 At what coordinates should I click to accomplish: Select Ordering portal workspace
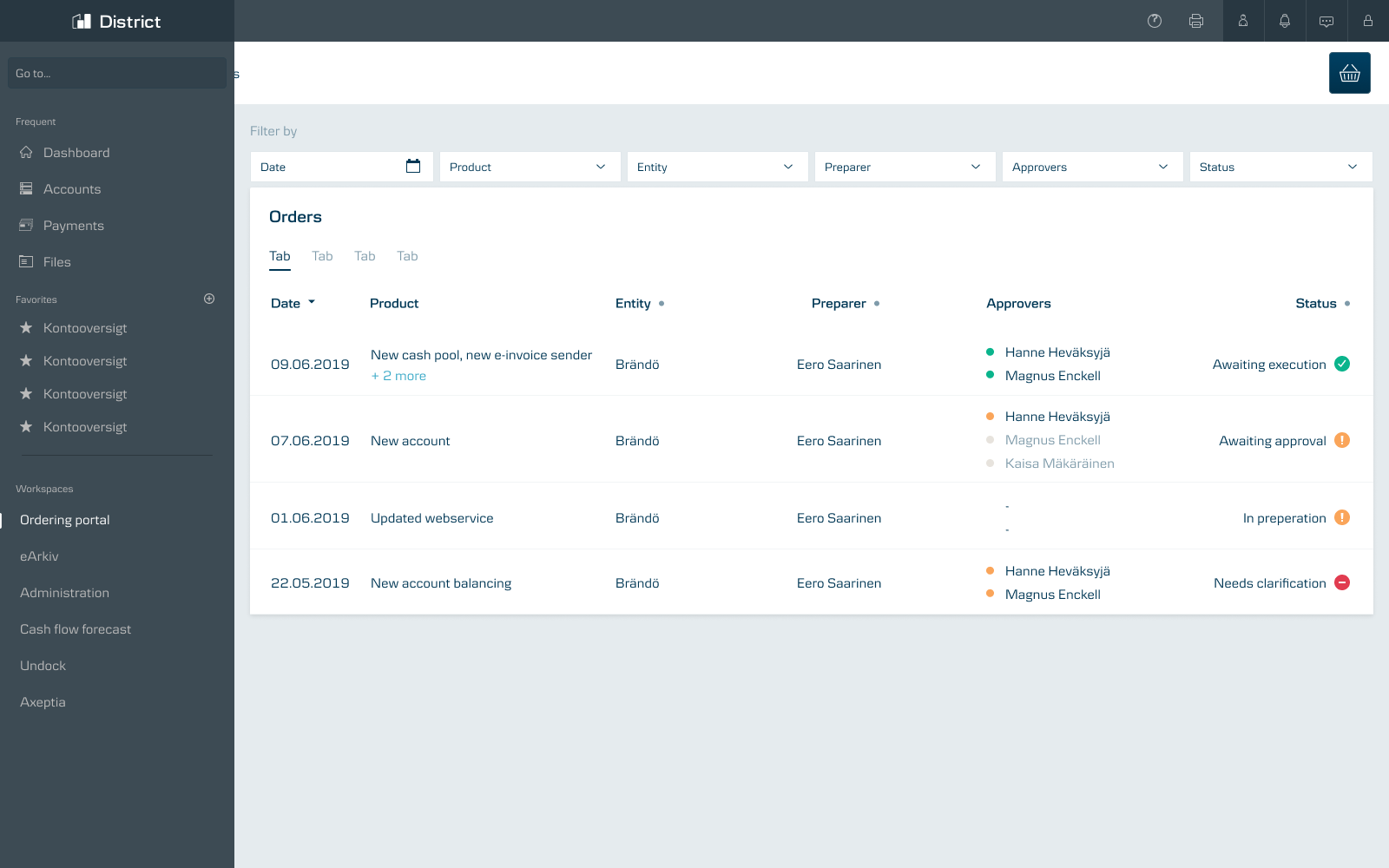(65, 520)
